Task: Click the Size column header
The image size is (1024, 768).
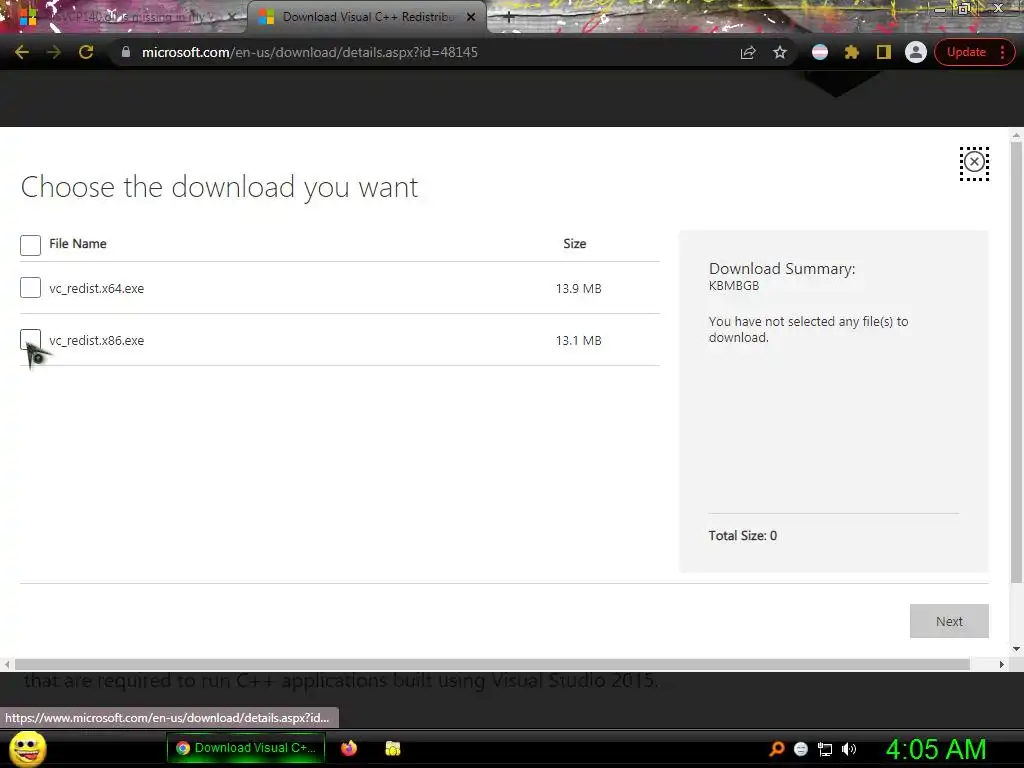Action: coord(575,244)
